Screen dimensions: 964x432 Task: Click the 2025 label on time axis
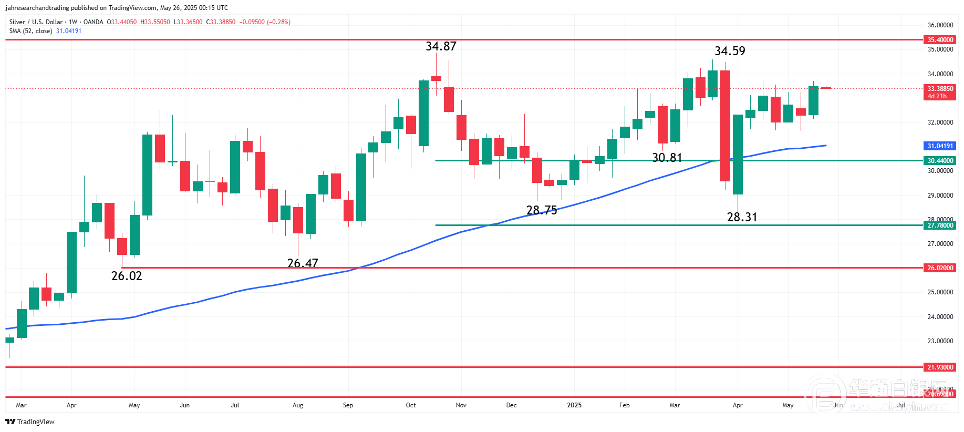pos(573,407)
